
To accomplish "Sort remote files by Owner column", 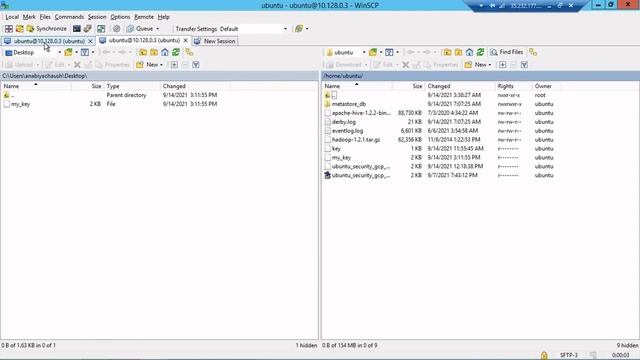I will [x=547, y=86].
